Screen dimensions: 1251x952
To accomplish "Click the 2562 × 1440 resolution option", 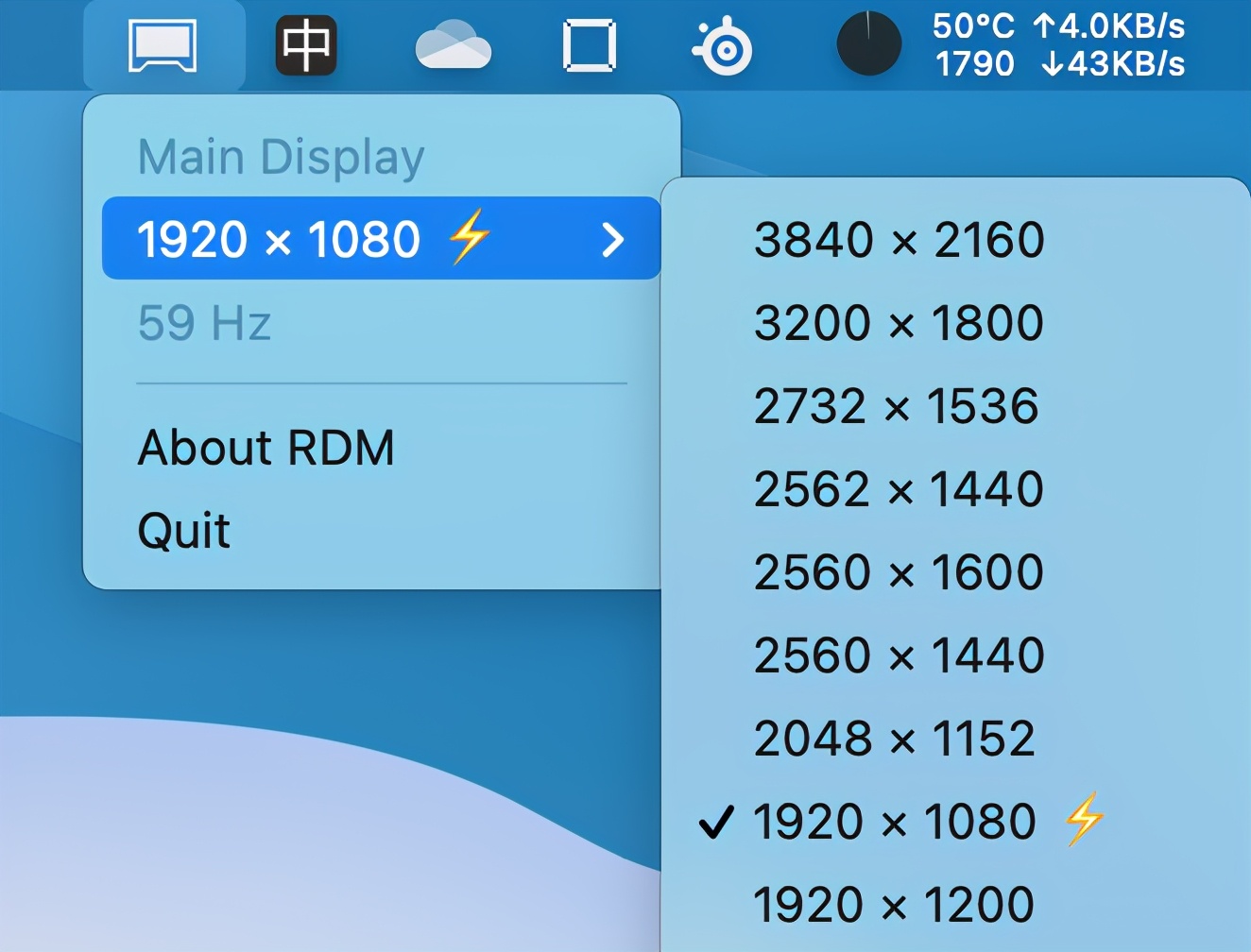I will (899, 488).
